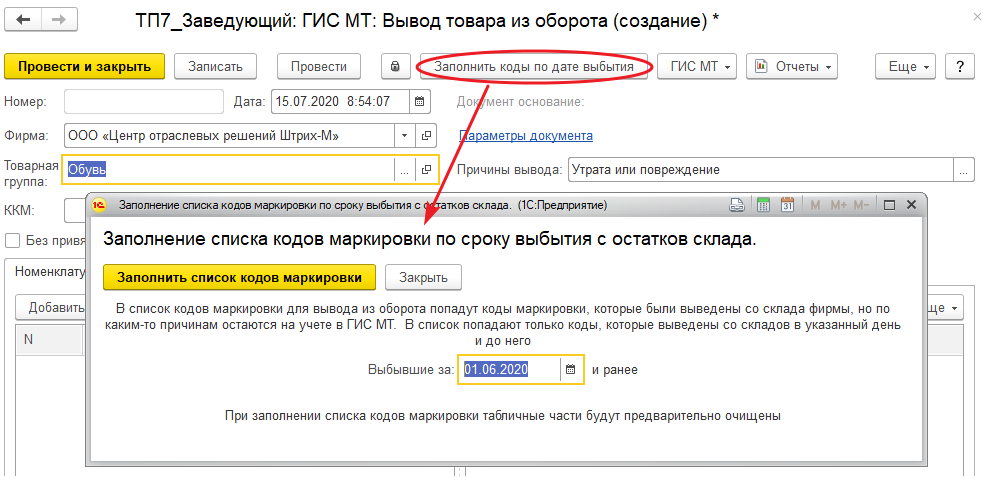This screenshot has height=478, width=983.
Task: Open the Отчеты dropdown menu
Action: 791,67
